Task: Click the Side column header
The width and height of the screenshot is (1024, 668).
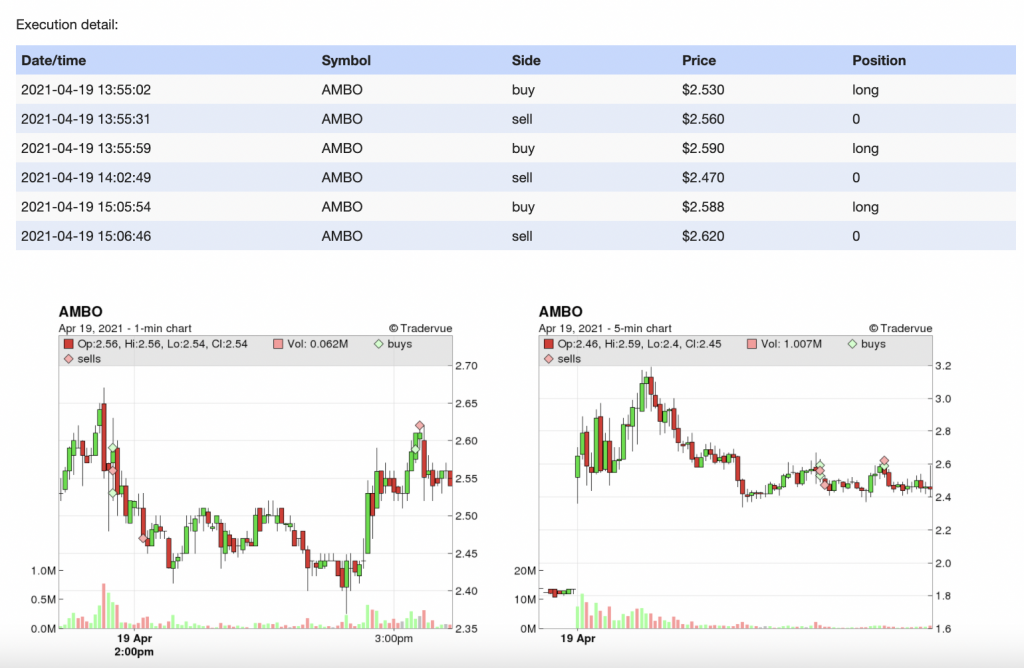Action: pos(525,60)
